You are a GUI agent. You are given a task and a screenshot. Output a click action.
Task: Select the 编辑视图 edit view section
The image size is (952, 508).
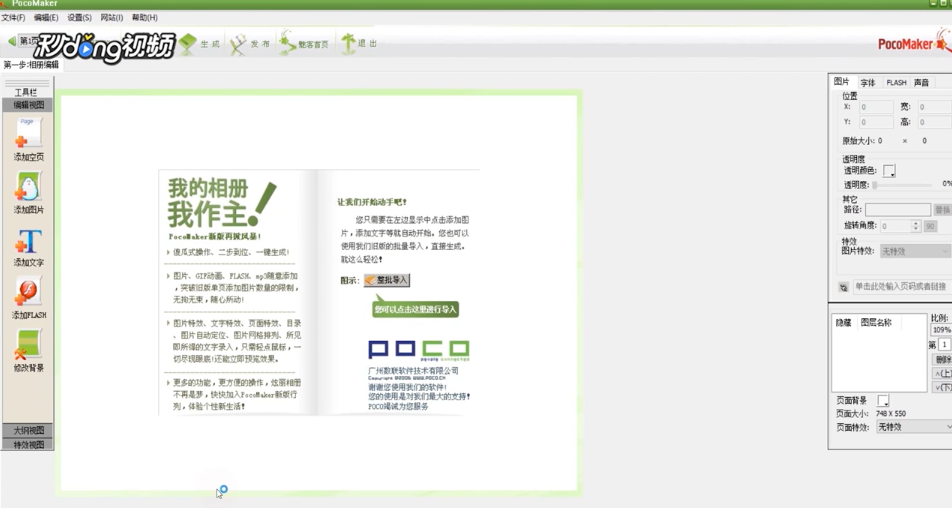(x=28, y=105)
